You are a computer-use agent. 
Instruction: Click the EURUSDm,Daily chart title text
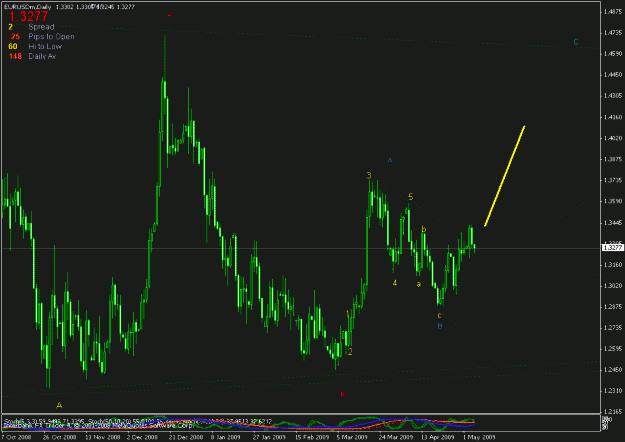tap(28, 7)
